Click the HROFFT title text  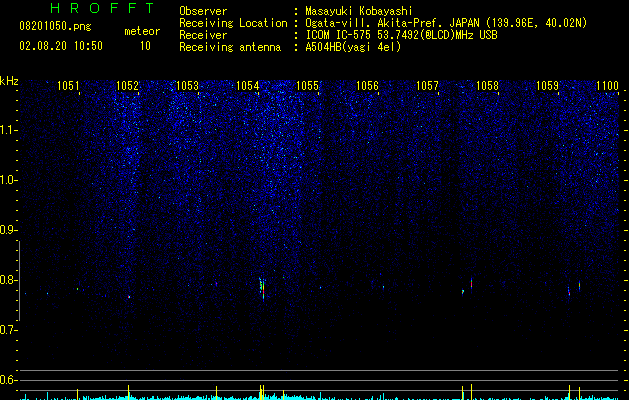click(x=103, y=8)
